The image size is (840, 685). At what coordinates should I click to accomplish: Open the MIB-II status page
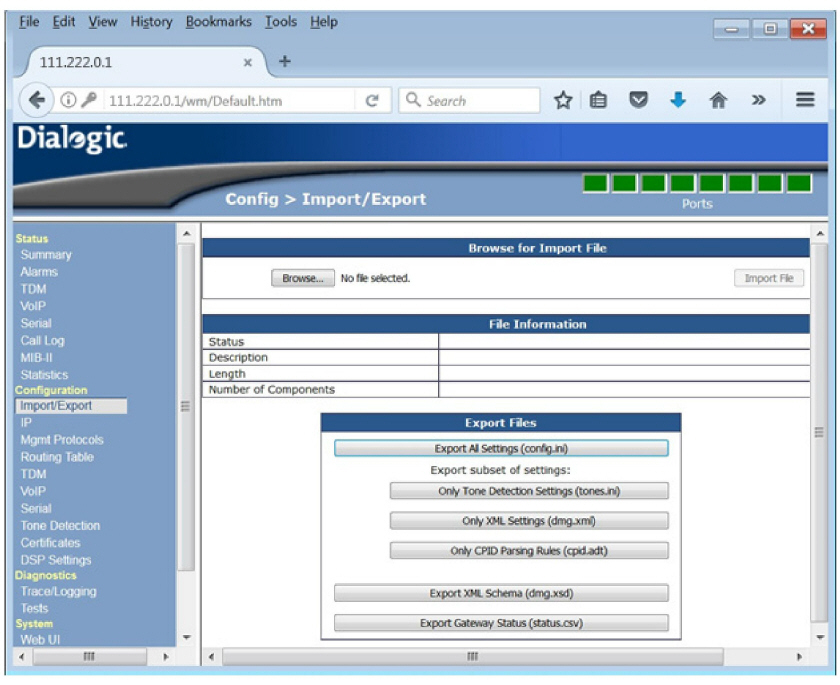click(x=36, y=358)
